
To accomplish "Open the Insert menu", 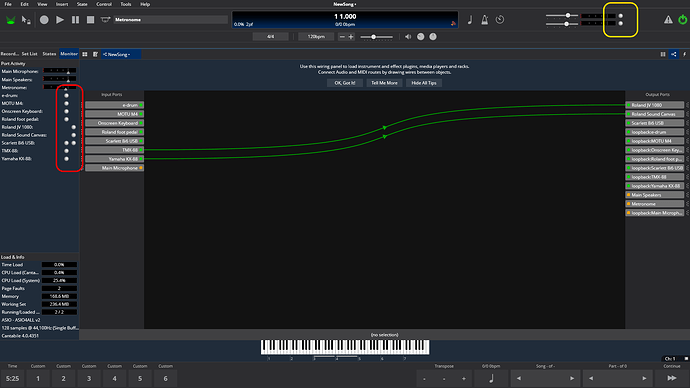I will click(x=62, y=4).
